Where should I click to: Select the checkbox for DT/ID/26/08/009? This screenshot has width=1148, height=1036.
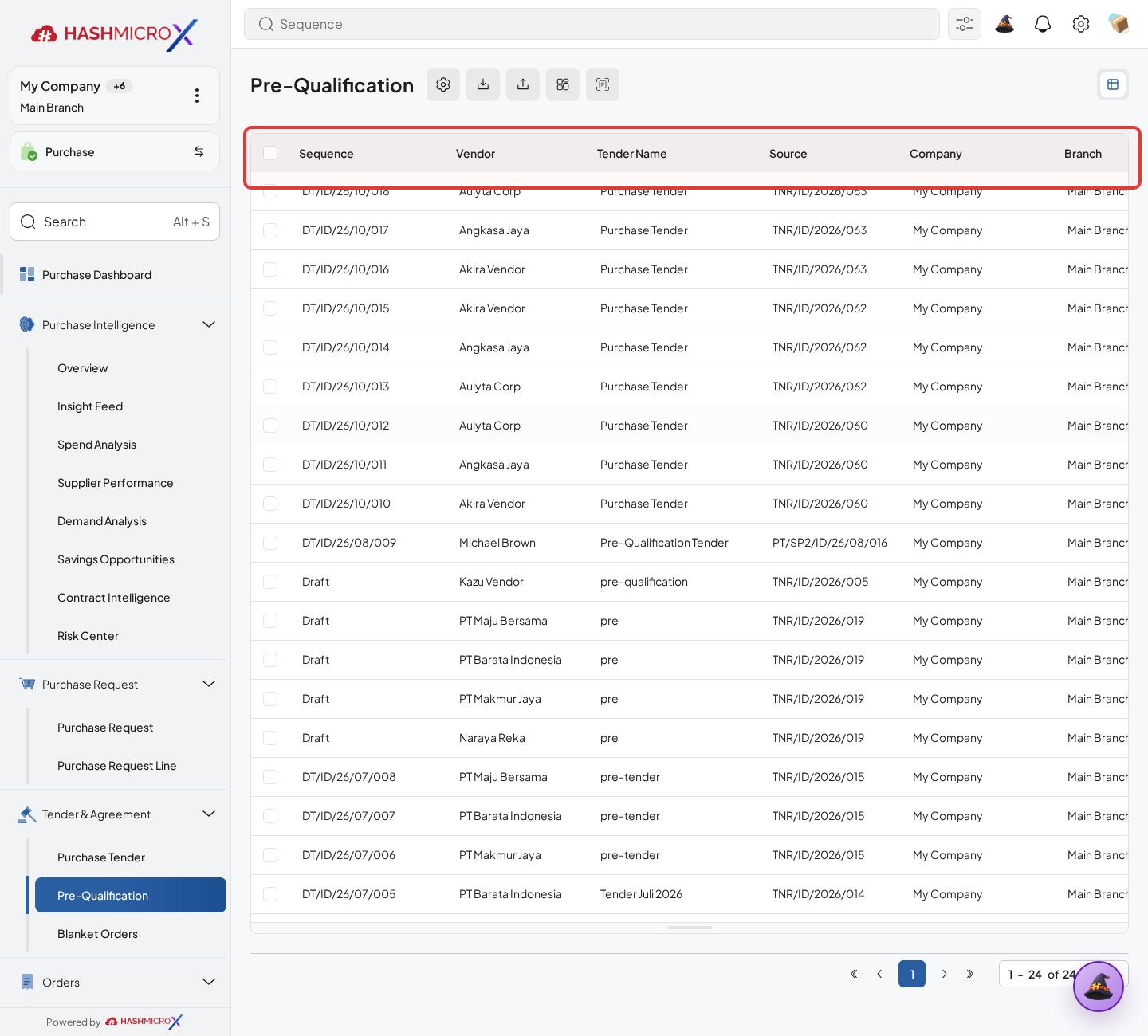tap(270, 543)
